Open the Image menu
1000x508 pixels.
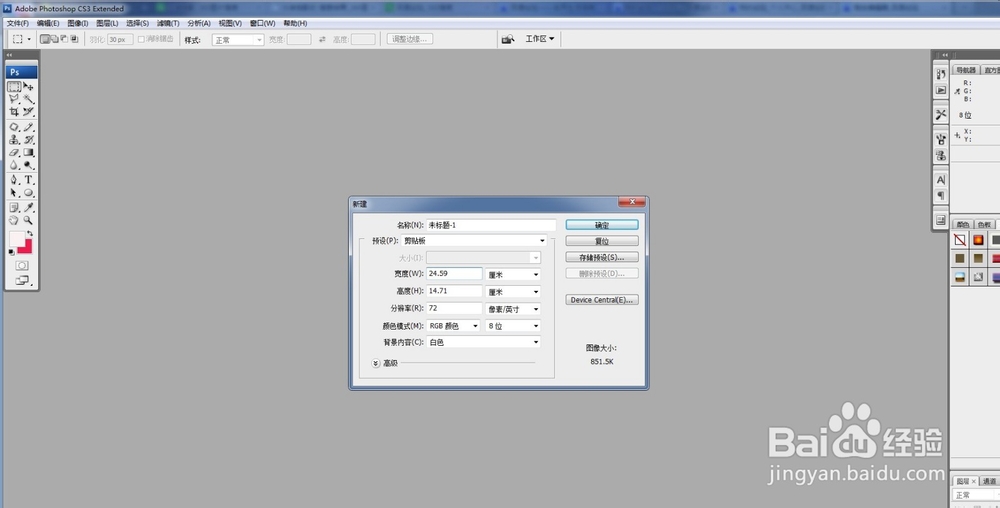[x=78, y=23]
